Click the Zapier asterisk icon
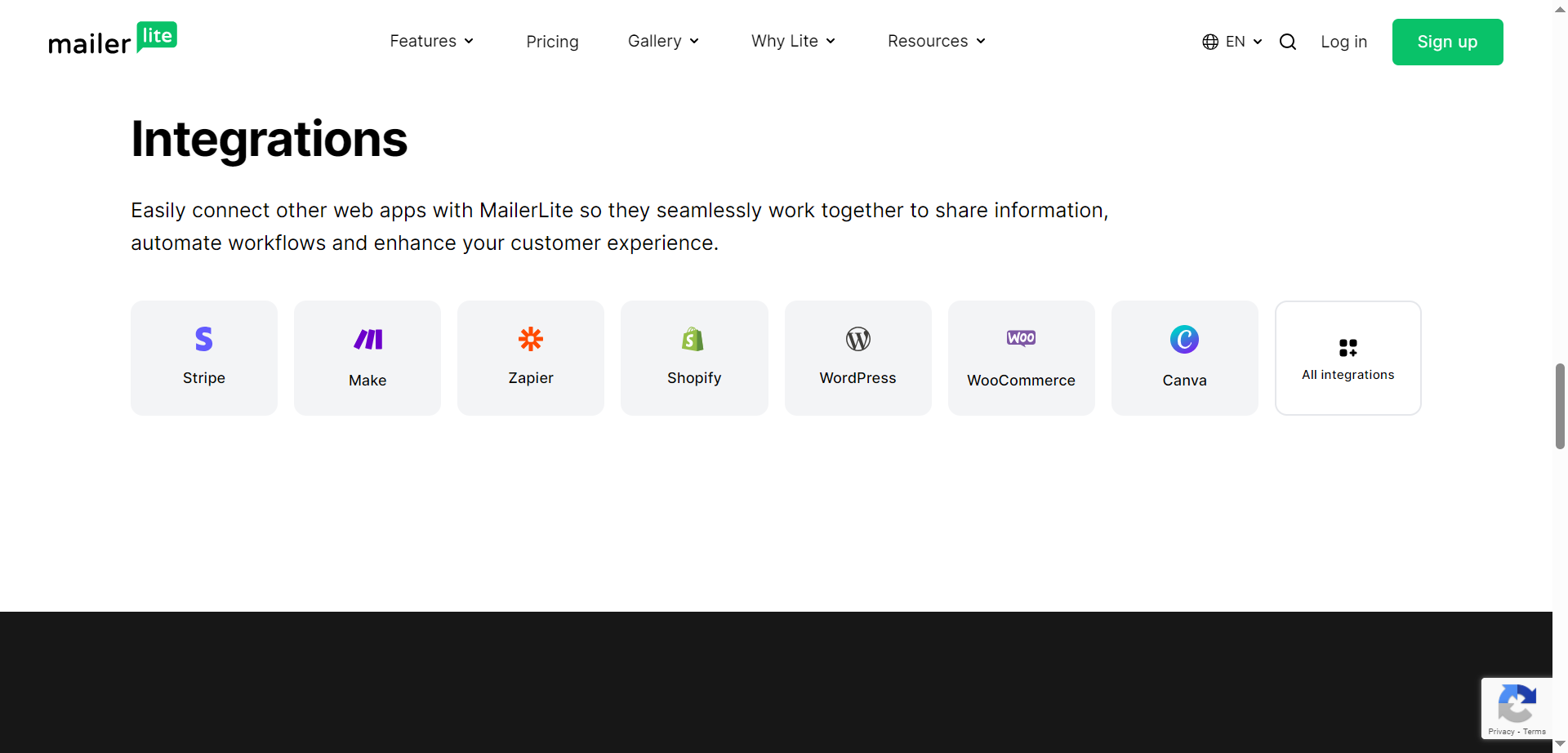1568x753 pixels. 531,339
